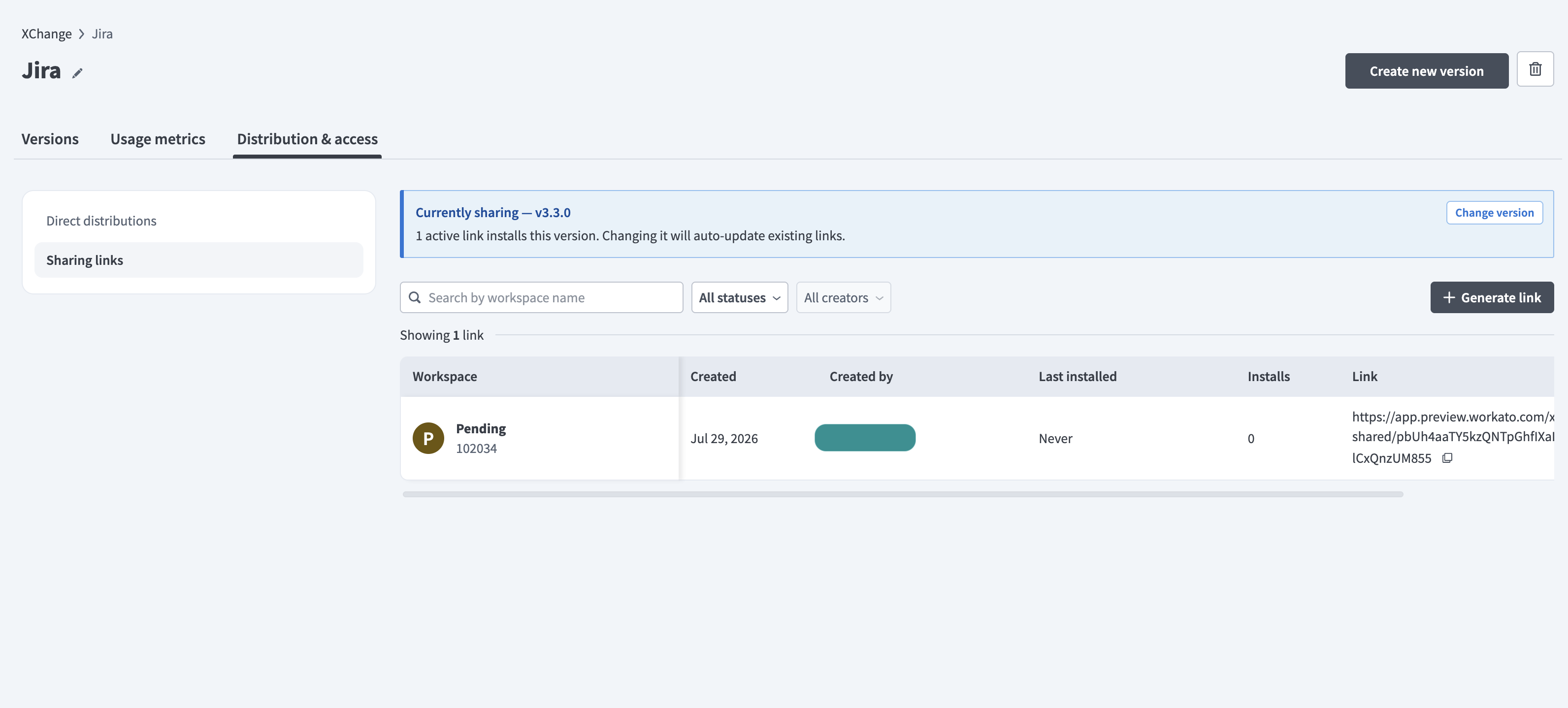Click workspace ID 102034
The width and height of the screenshot is (1568, 708).
[x=476, y=448]
